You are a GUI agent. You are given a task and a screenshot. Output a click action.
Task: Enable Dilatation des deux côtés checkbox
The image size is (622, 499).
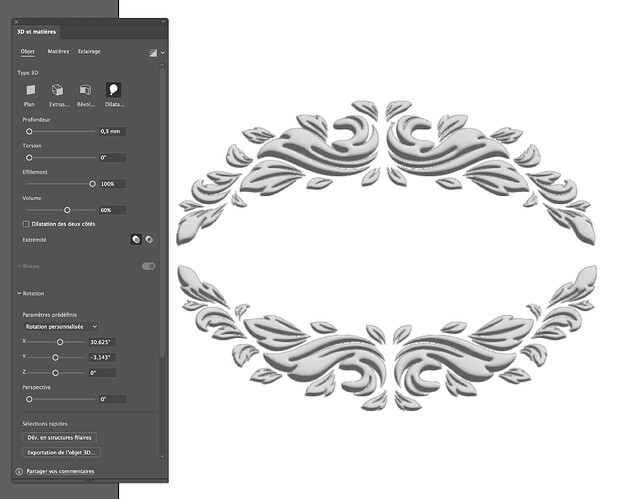click(x=26, y=224)
